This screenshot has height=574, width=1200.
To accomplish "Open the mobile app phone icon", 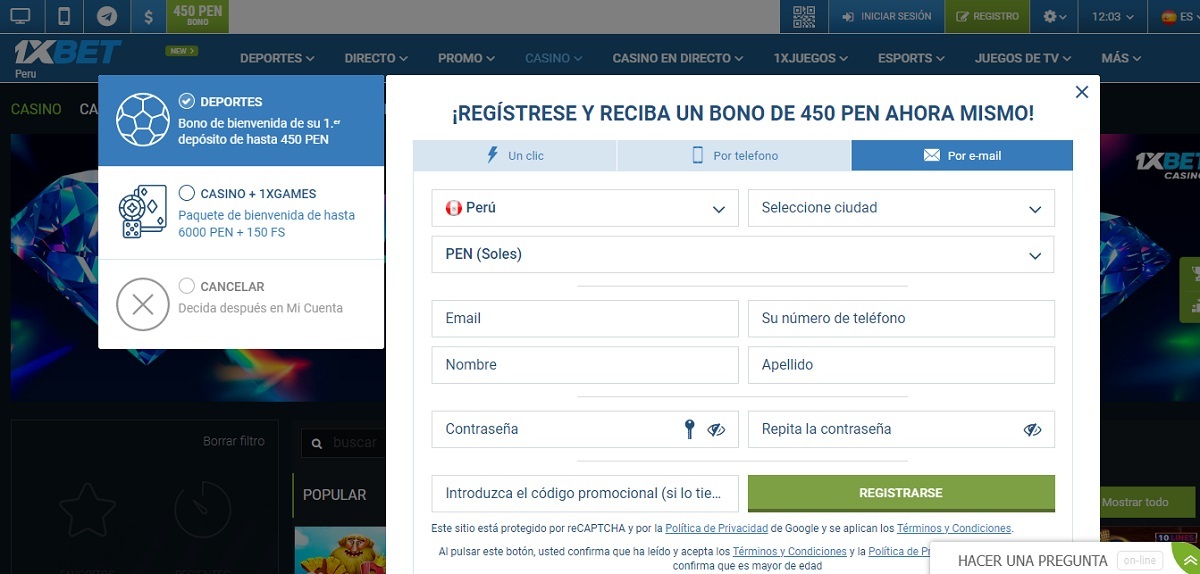I will coord(64,16).
